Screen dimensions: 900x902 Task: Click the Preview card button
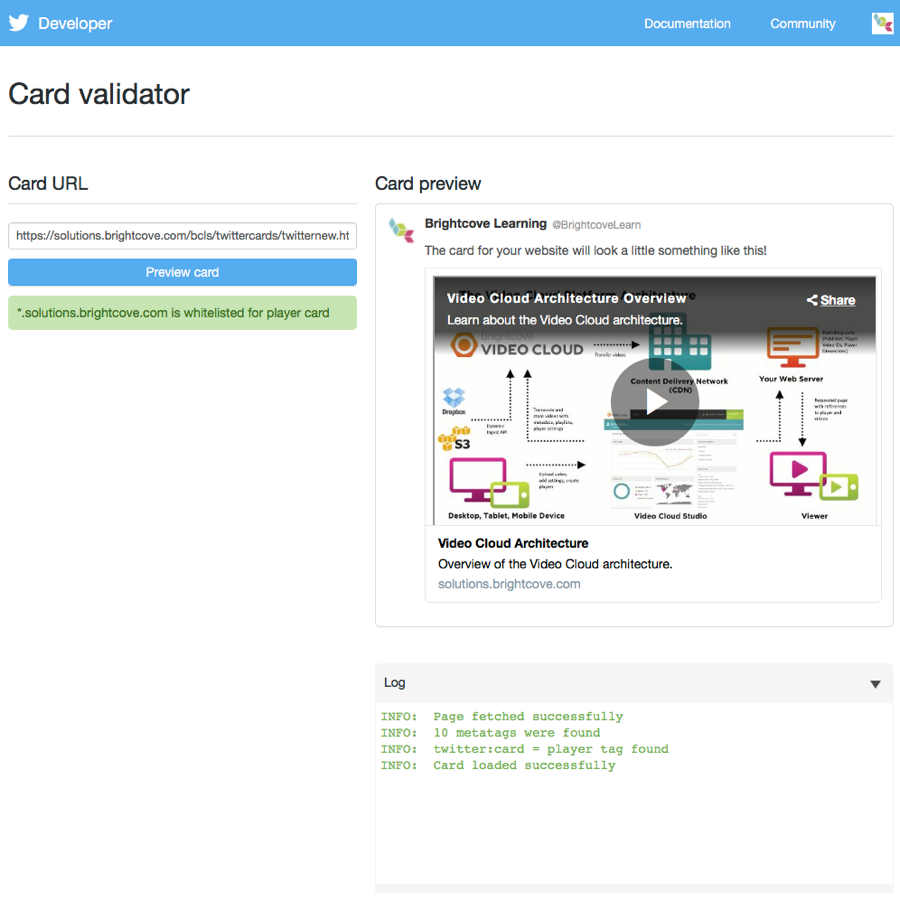pos(182,272)
